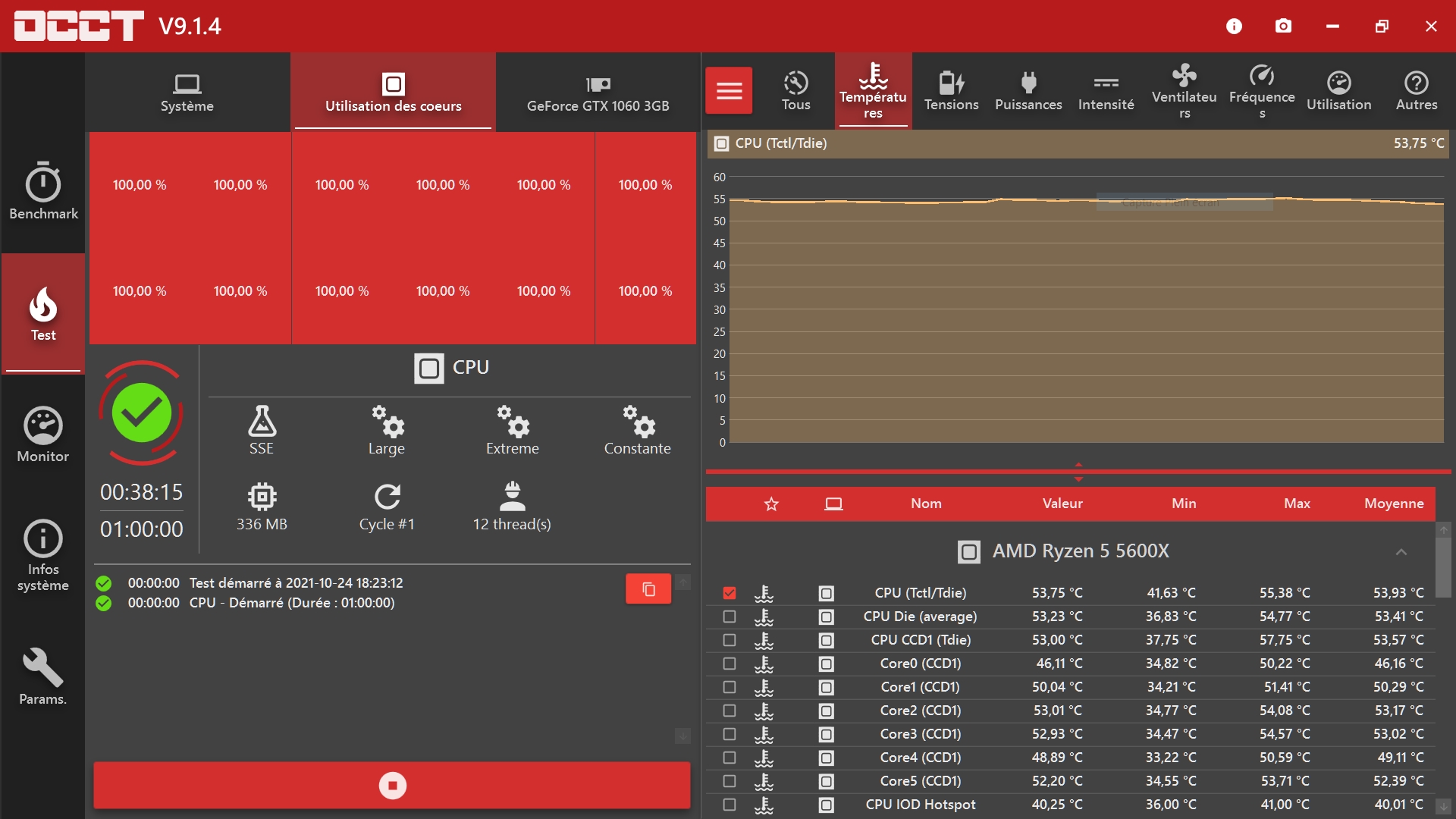Click the green test status checkmark
This screenshot has height=819, width=1456.
pyautogui.click(x=141, y=413)
